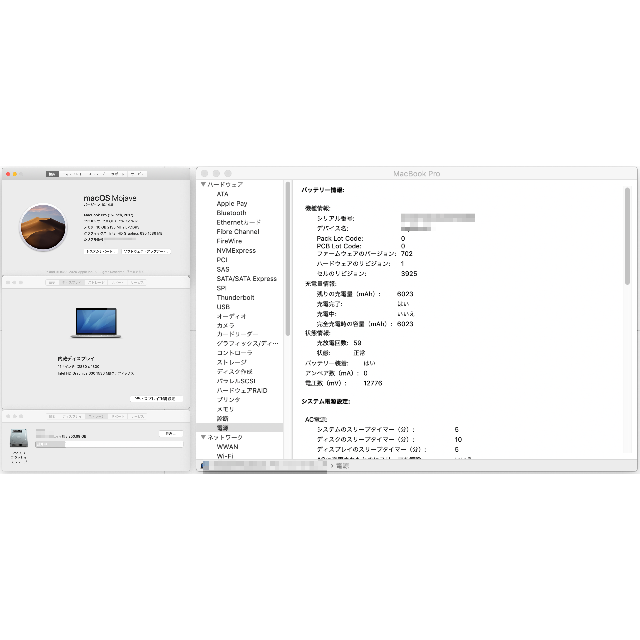Select USB in the hardware list
The width and height of the screenshot is (640, 640).
pyautogui.click(x=223, y=307)
